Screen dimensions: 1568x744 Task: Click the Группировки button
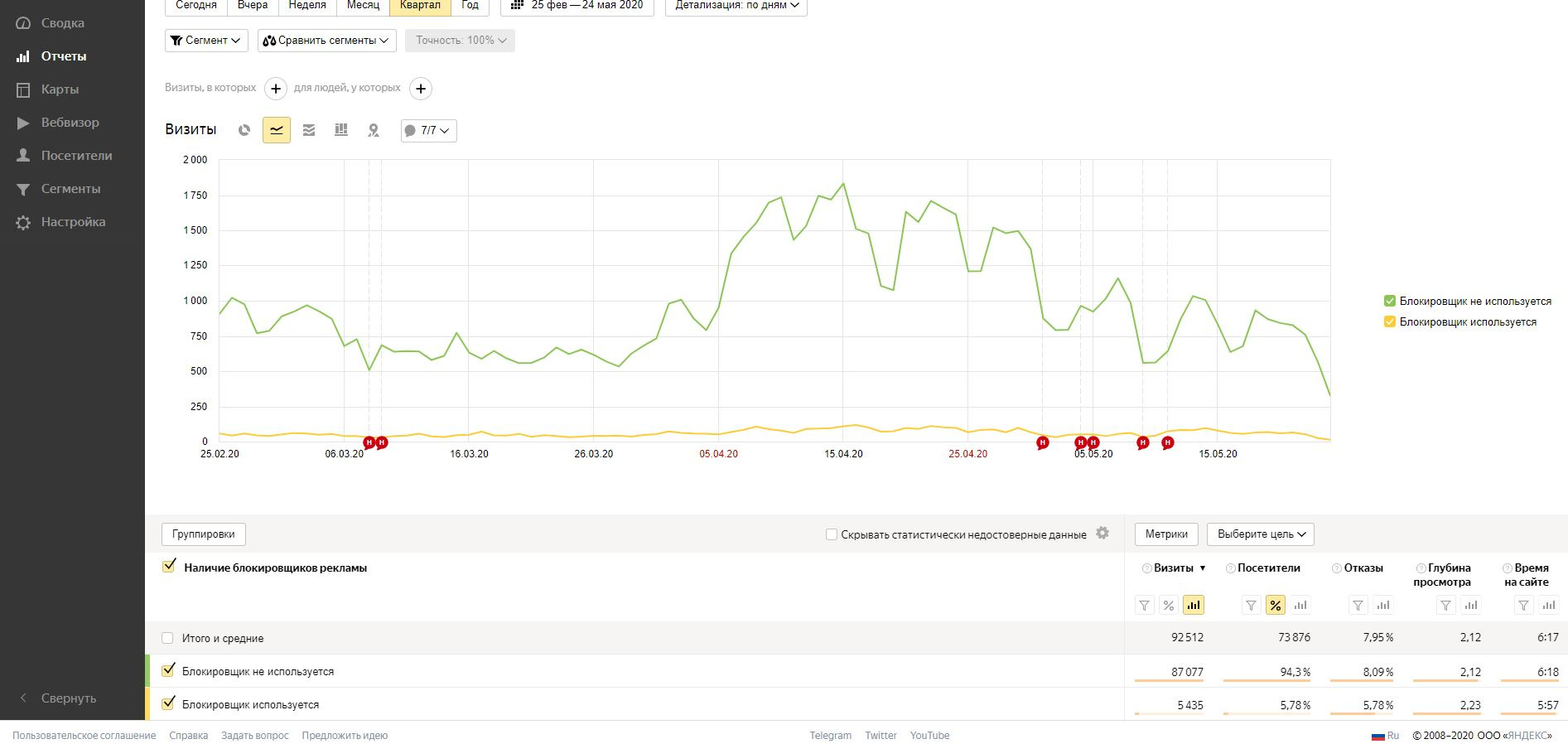(x=204, y=534)
